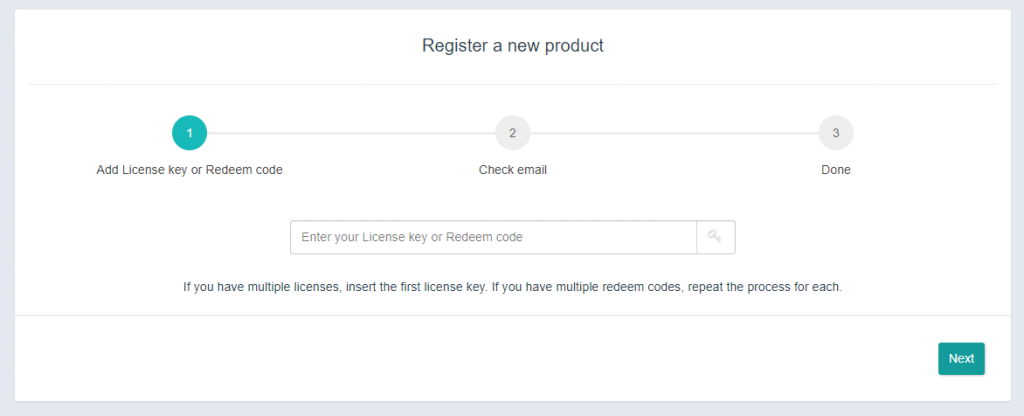Click the progress line between steps 2 and 3
This screenshot has height=416, width=1024.
pos(673,133)
